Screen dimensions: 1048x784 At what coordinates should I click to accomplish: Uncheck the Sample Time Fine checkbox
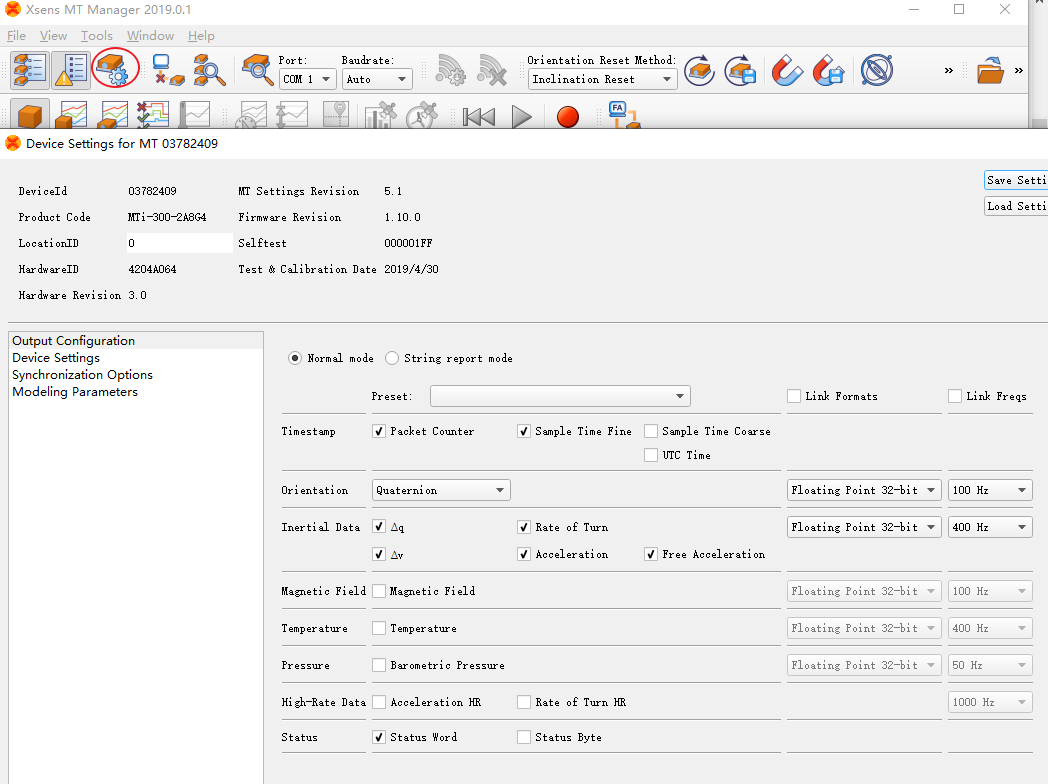(x=524, y=431)
